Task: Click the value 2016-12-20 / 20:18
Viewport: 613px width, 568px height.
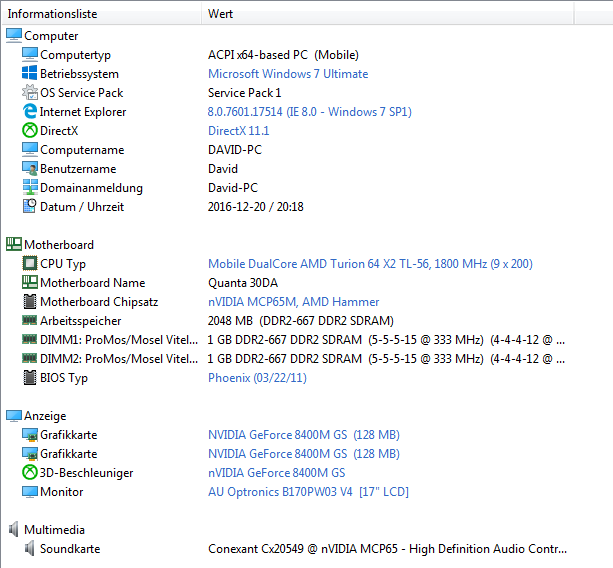Action: click(256, 206)
